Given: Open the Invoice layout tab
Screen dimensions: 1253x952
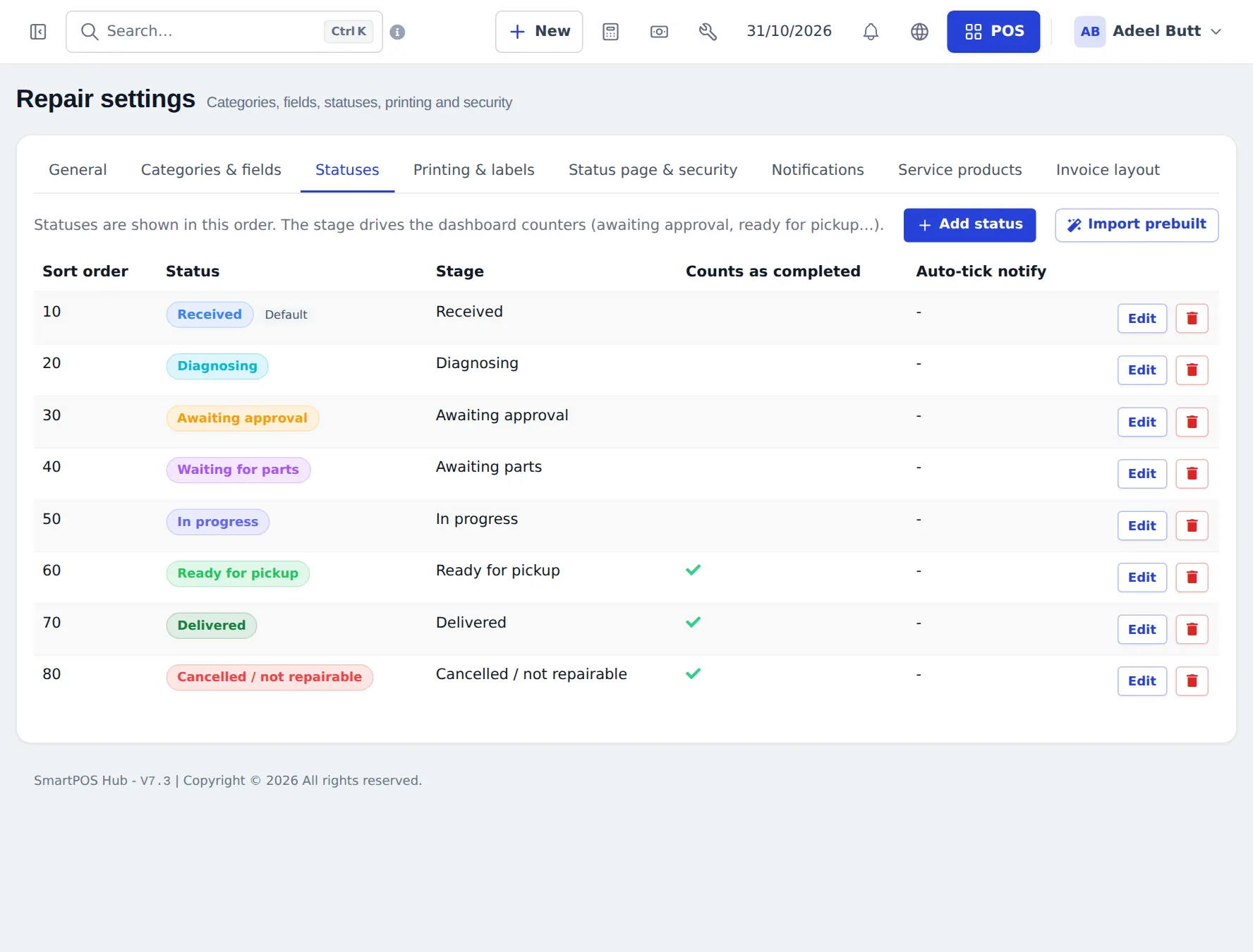Looking at the screenshot, I should [x=1108, y=170].
